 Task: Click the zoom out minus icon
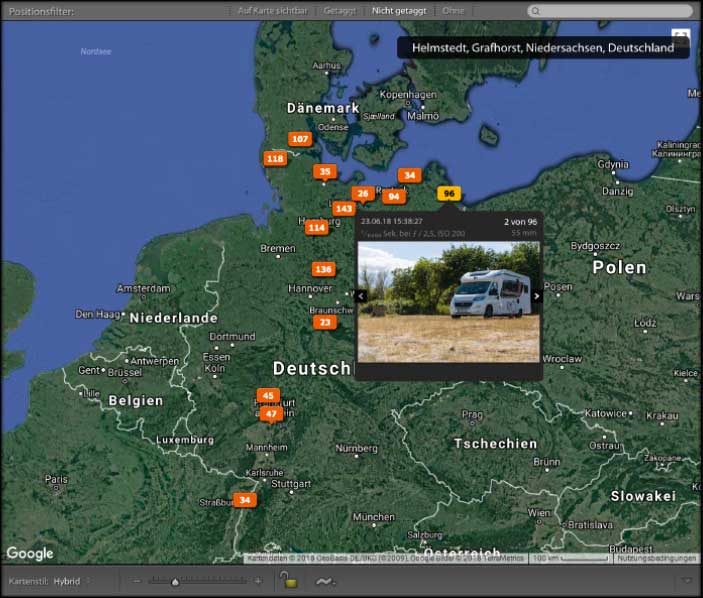click(x=137, y=581)
